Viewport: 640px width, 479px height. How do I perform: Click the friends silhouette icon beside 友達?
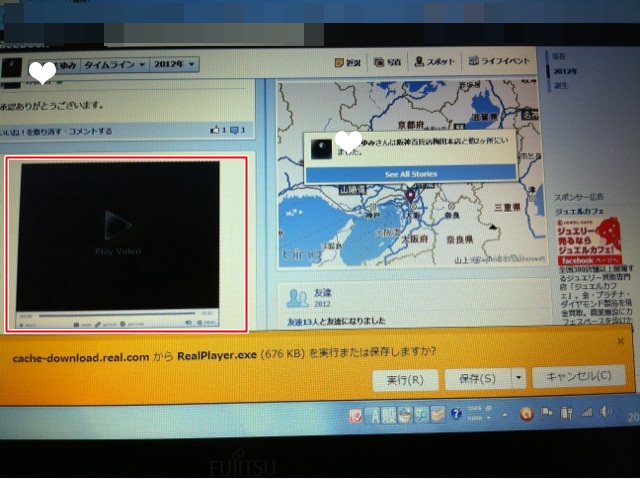298,298
